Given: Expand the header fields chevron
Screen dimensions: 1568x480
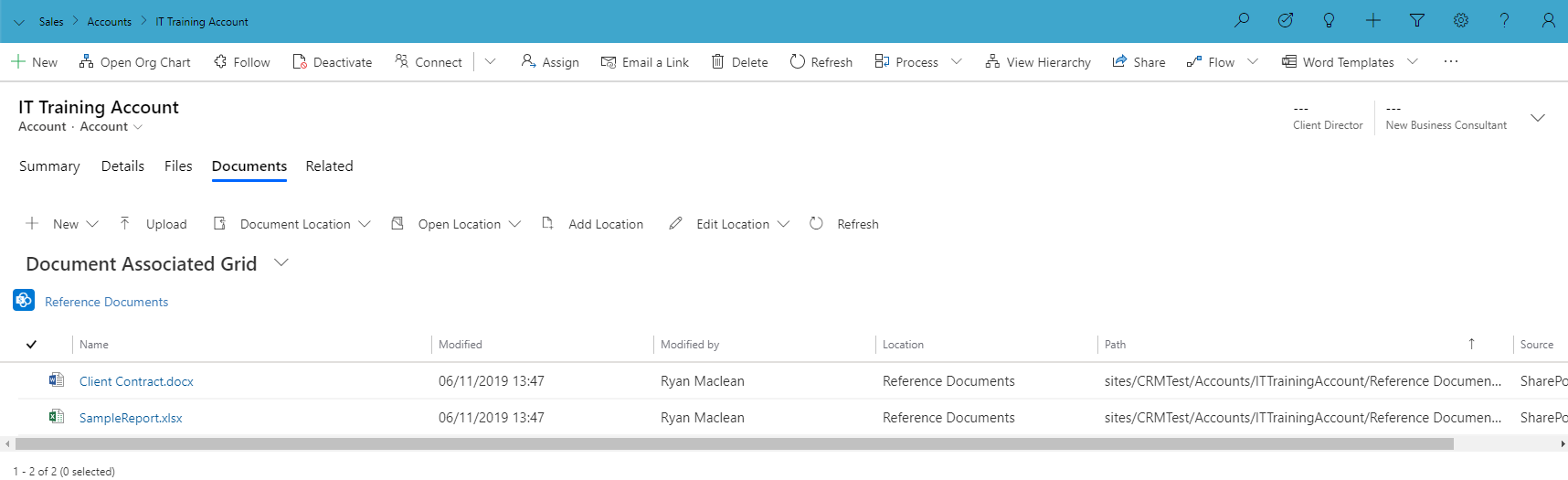Looking at the screenshot, I should point(1538,118).
